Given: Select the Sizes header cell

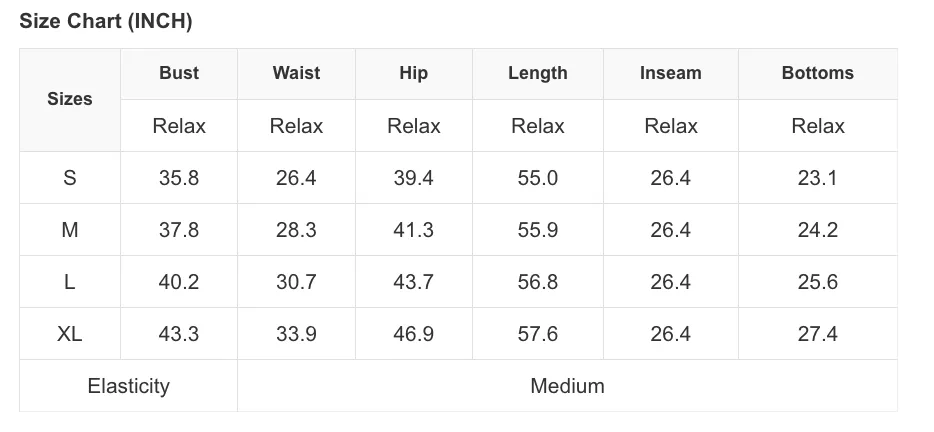Looking at the screenshot, I should 70,100.
